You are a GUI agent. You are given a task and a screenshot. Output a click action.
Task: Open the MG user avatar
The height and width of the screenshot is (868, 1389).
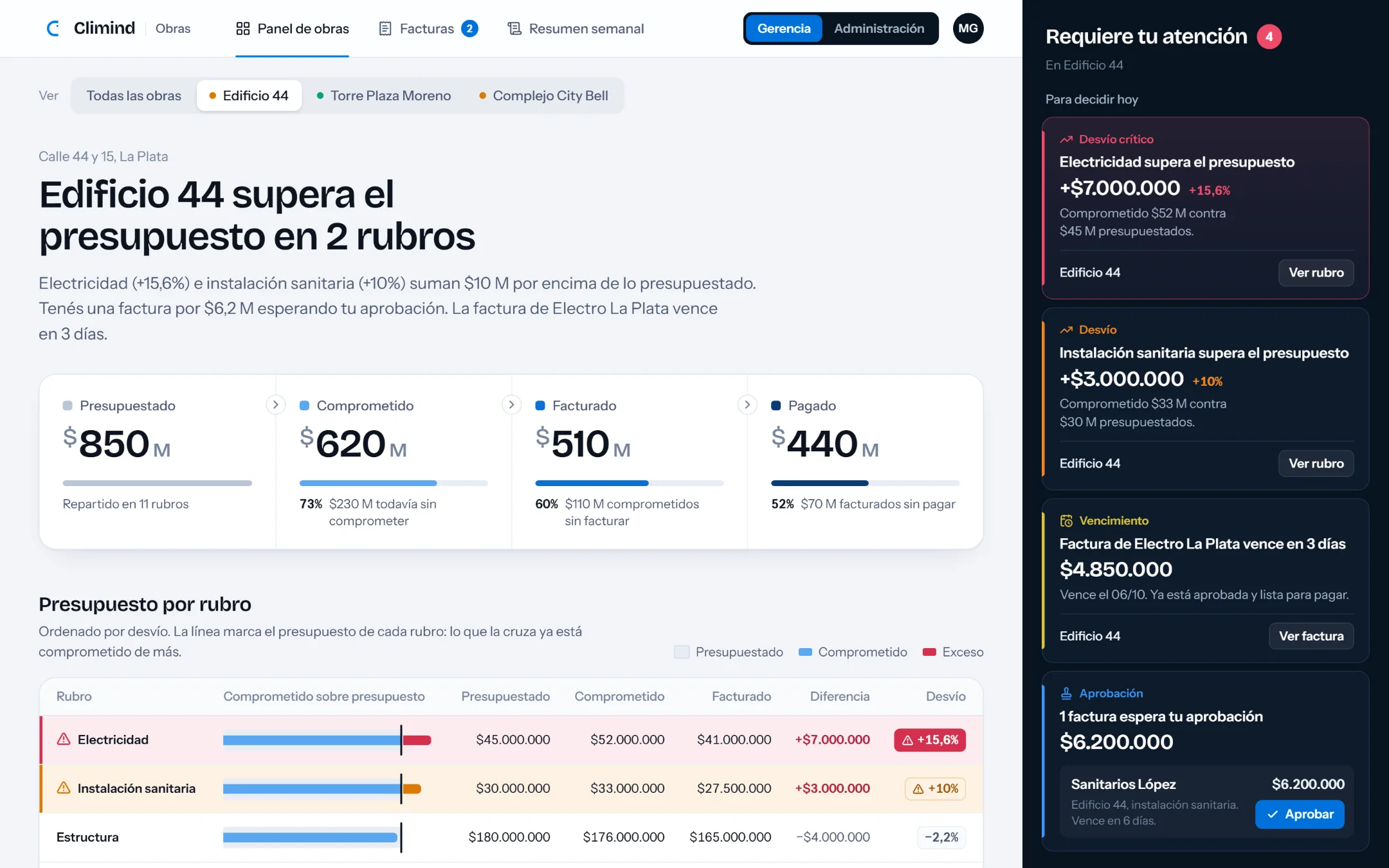pos(968,28)
